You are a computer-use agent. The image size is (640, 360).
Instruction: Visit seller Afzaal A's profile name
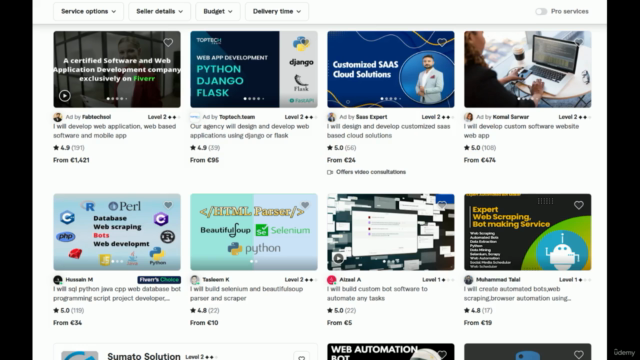(350, 280)
